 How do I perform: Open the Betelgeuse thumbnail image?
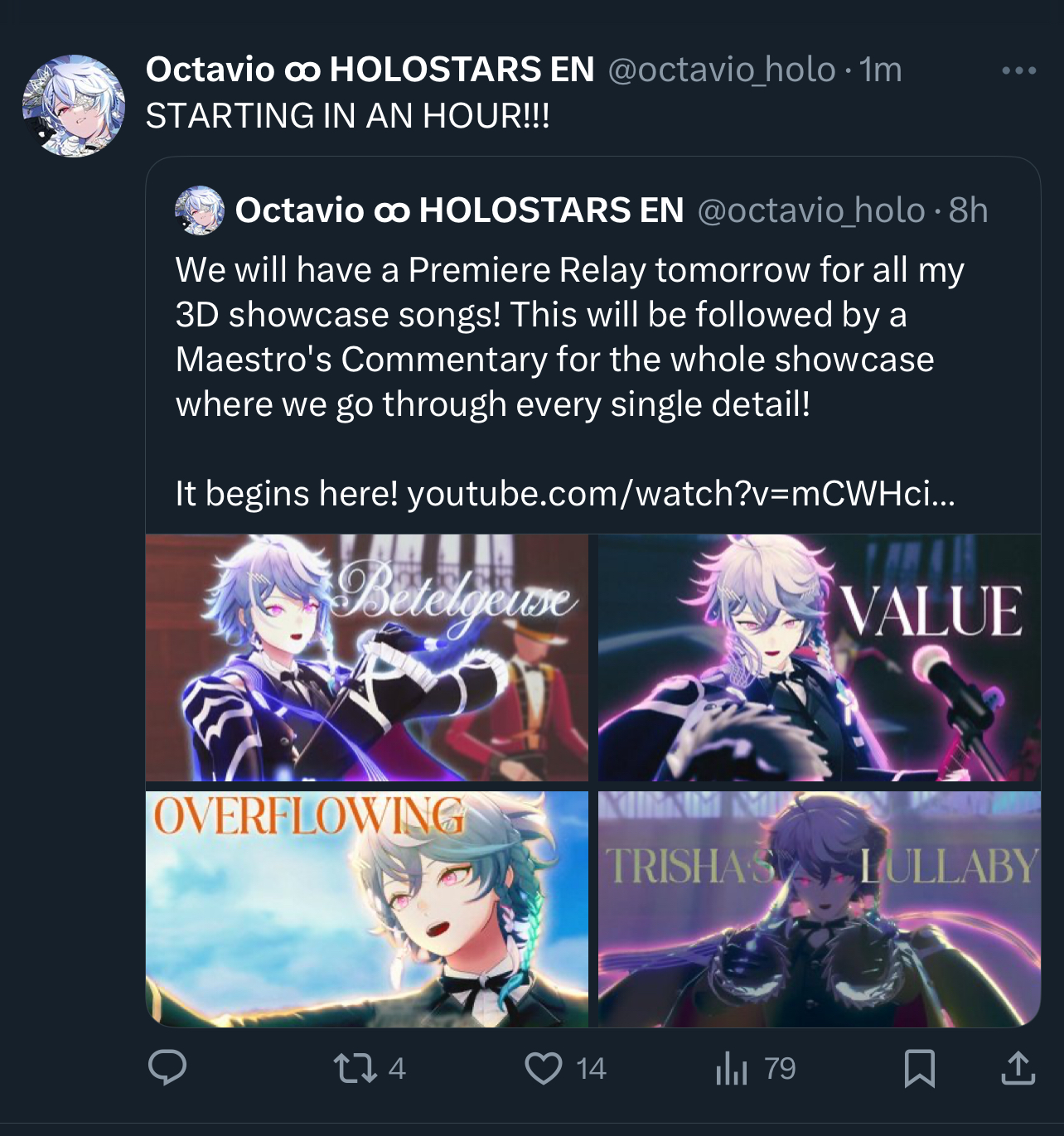point(367,657)
